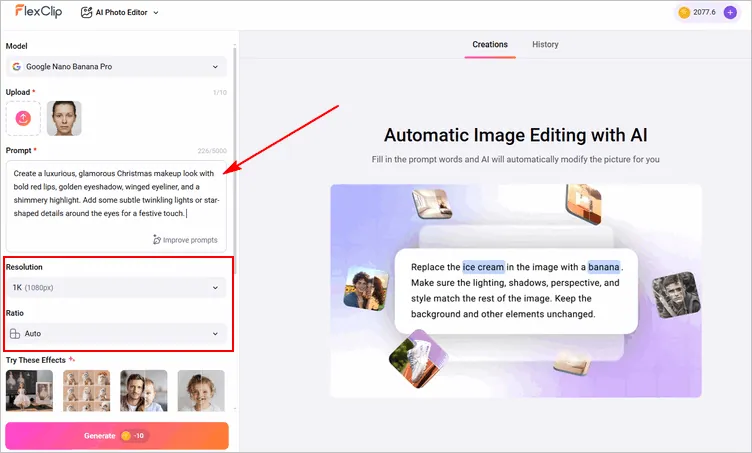This screenshot has width=752, height=453.
Task: Click the ratio layout icon beside Auto
Action: 15,334
